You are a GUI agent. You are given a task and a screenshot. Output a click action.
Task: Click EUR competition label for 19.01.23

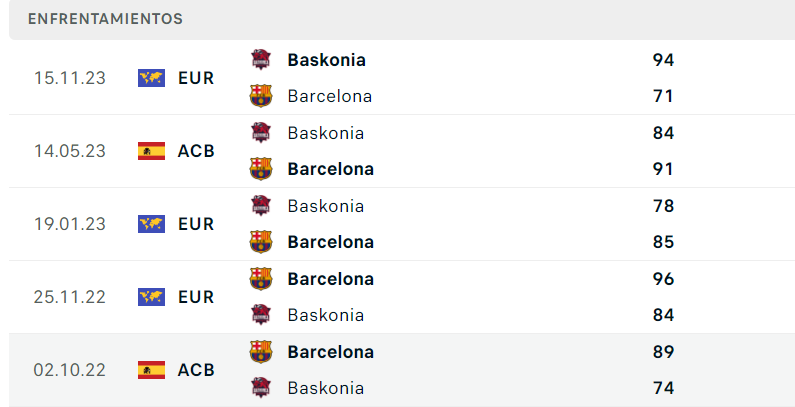(x=196, y=224)
